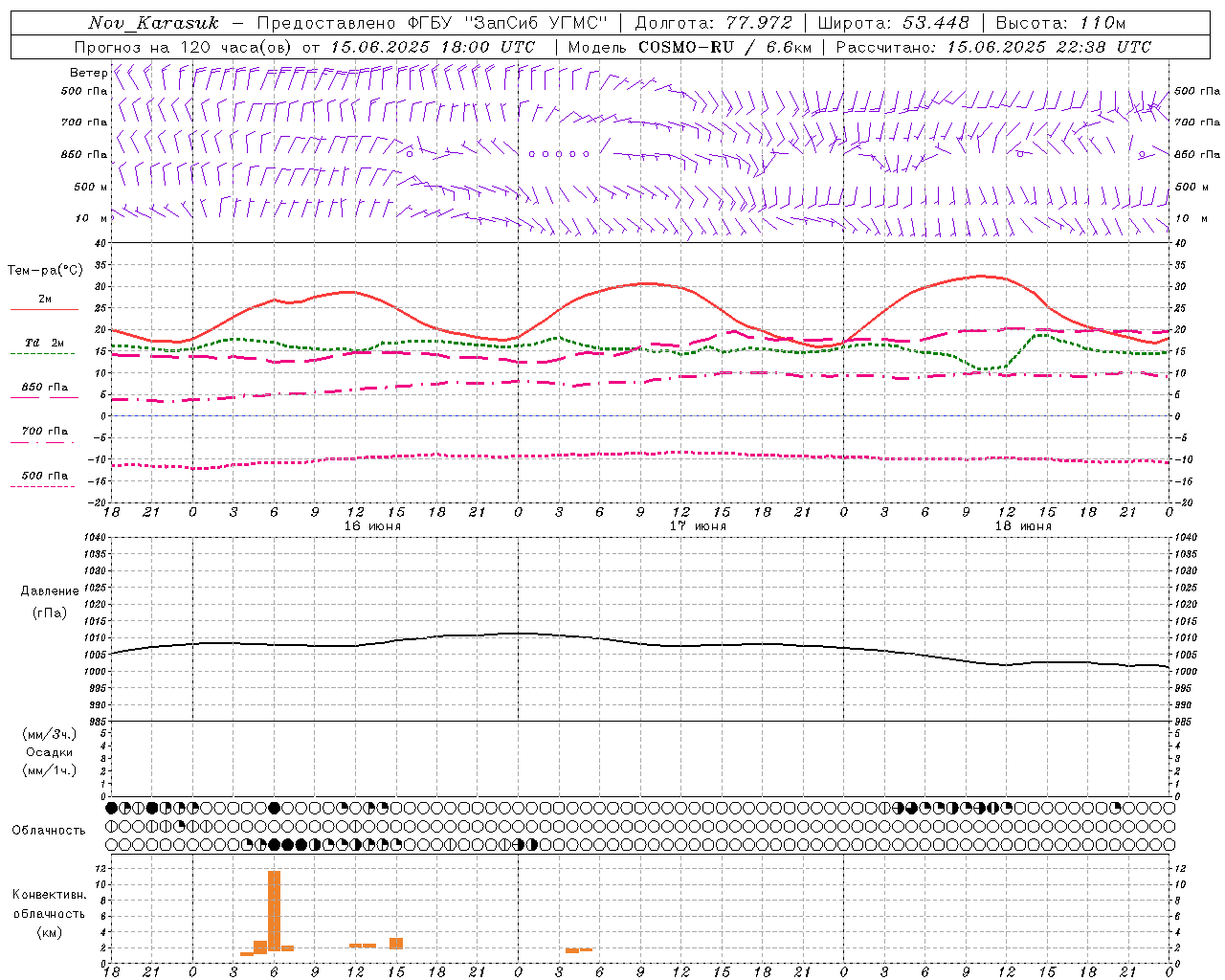1225x980 pixels.
Task: Click the Тем-ра(°C) temperature panel label
Action: [45, 271]
